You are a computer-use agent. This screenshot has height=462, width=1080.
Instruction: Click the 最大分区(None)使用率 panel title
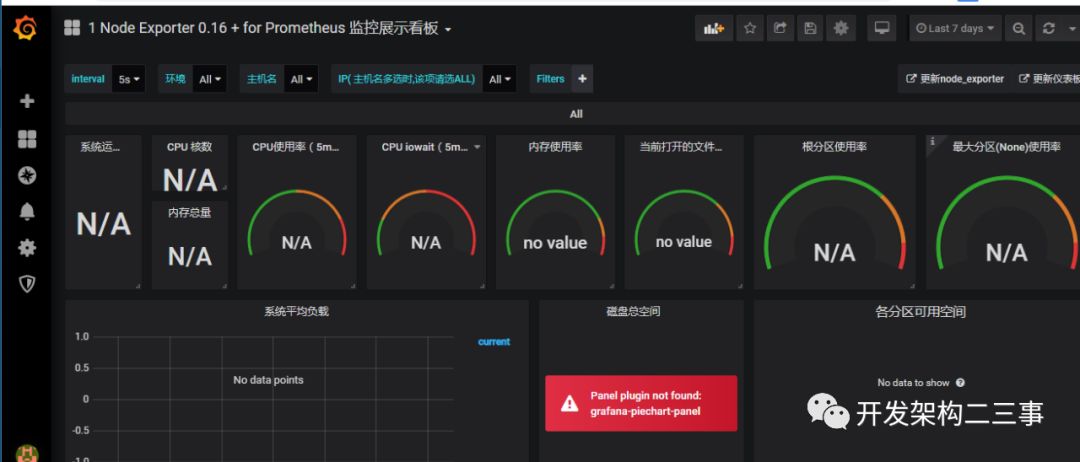tap(1006, 147)
